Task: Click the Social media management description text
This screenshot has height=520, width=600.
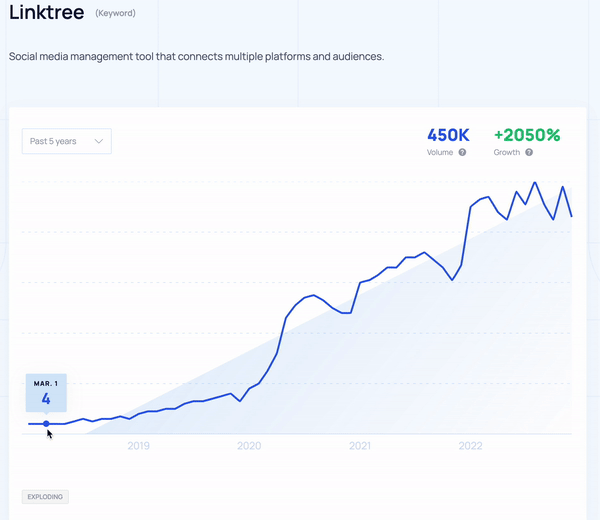Action: click(196, 56)
